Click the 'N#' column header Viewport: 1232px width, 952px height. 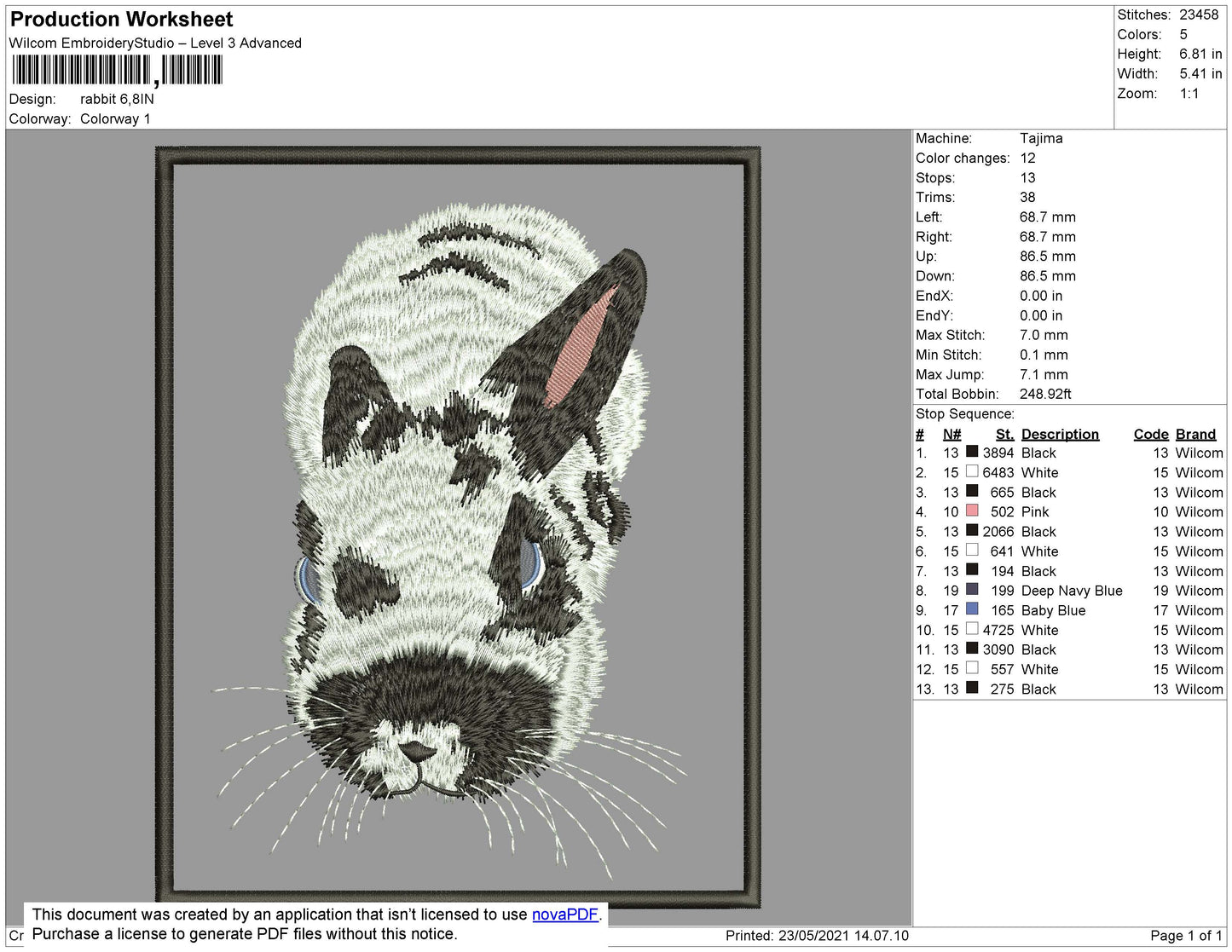tap(951, 434)
